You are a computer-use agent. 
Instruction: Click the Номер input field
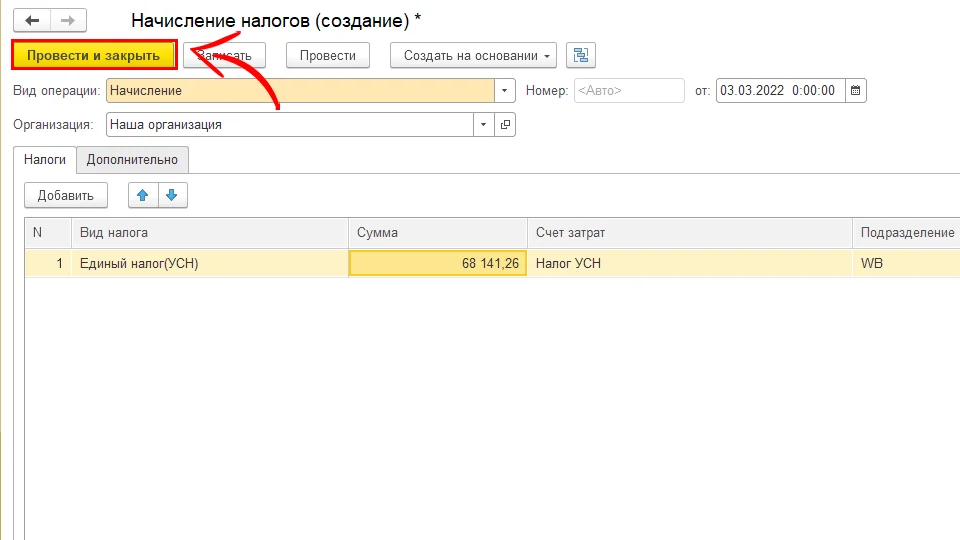click(x=628, y=91)
